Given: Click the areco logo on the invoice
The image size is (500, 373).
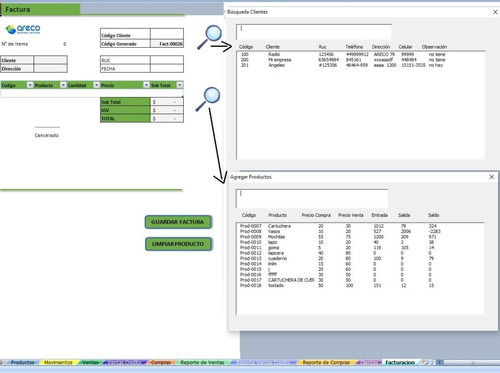Looking at the screenshot, I should (23, 29).
